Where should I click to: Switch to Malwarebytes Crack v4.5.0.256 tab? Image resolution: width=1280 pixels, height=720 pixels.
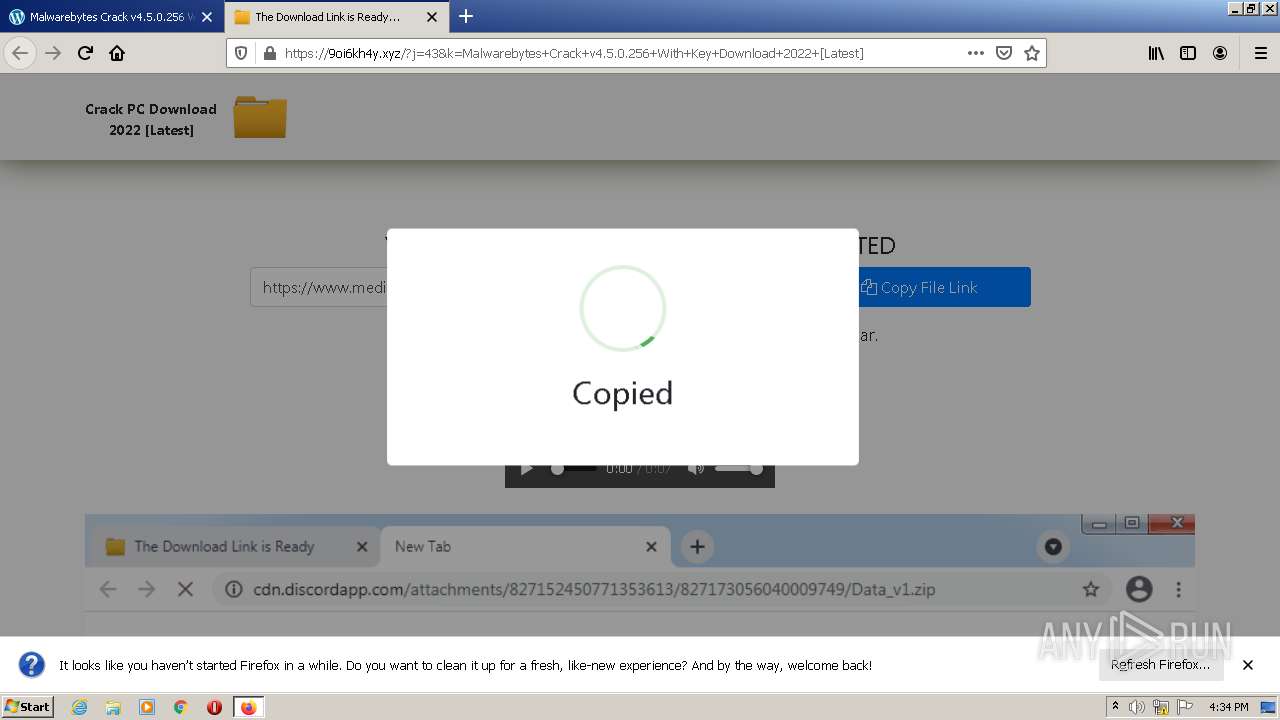click(x=110, y=17)
